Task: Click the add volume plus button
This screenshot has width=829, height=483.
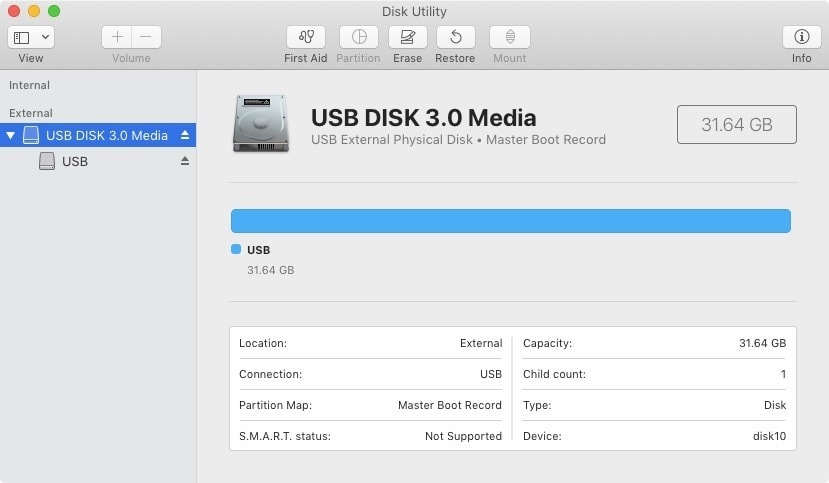Action: [117, 37]
